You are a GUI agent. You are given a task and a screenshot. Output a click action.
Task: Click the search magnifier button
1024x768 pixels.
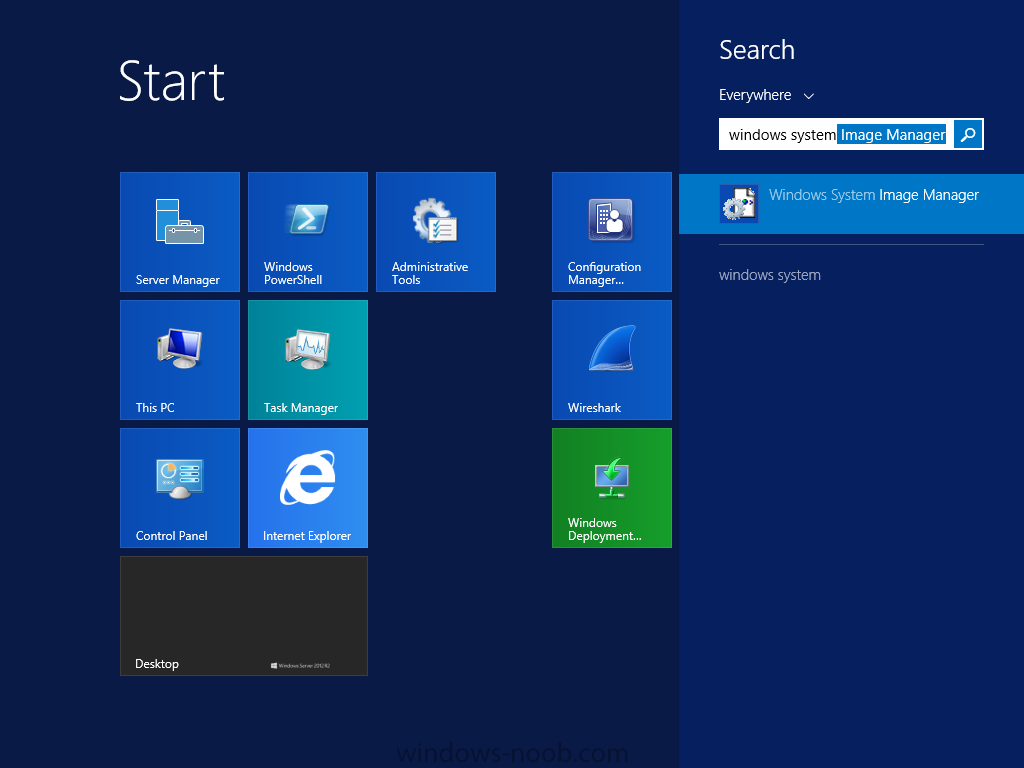(968, 135)
